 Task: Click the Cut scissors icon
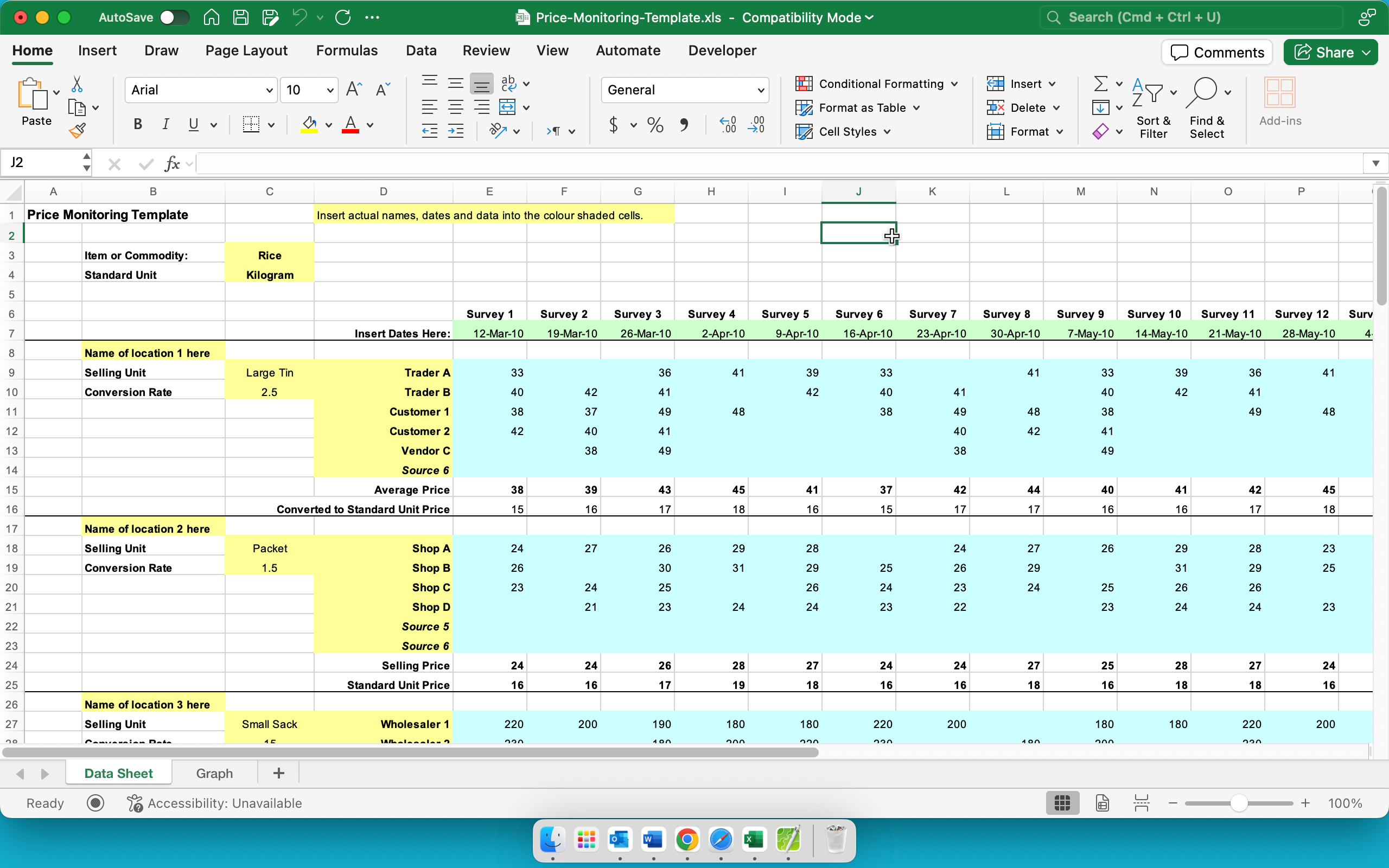[77, 85]
